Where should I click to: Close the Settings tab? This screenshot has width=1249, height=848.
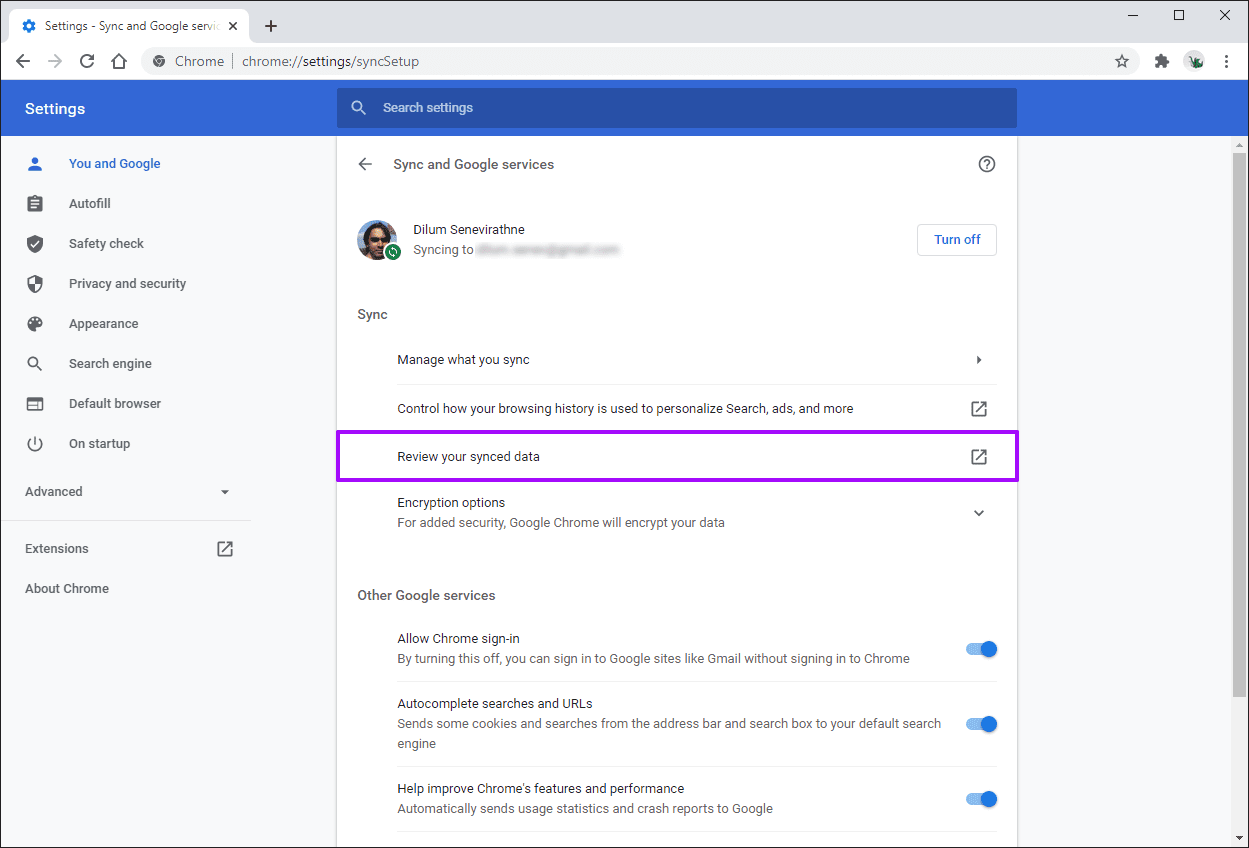(x=233, y=26)
